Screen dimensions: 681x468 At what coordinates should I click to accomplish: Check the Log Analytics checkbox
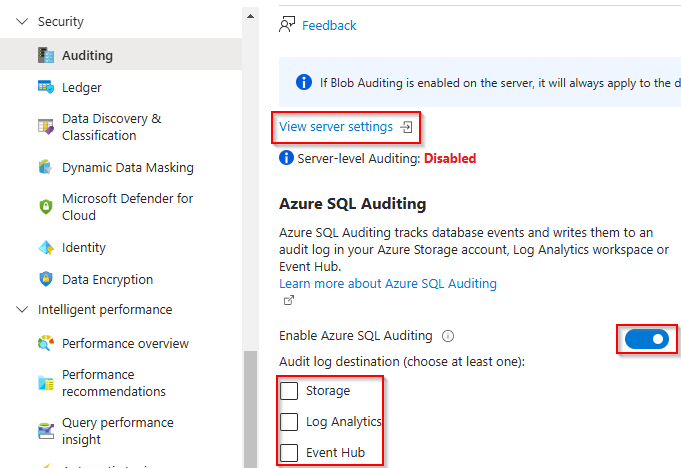coord(289,422)
